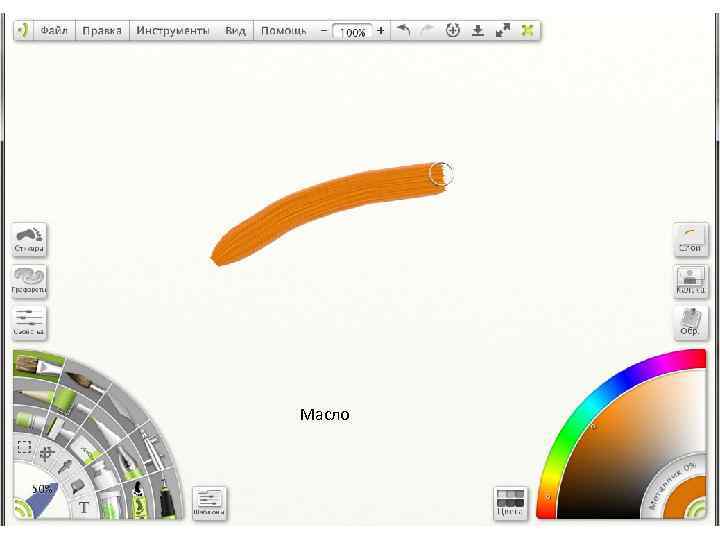Open the presets panel beside tool picker
Image resolution: width=720 pixels, height=540 pixels.
[209, 503]
